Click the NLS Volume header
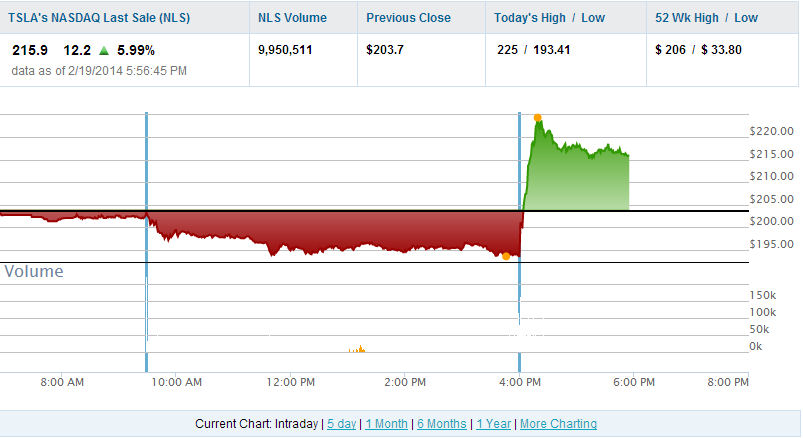This screenshot has height=438, width=803. [292, 18]
